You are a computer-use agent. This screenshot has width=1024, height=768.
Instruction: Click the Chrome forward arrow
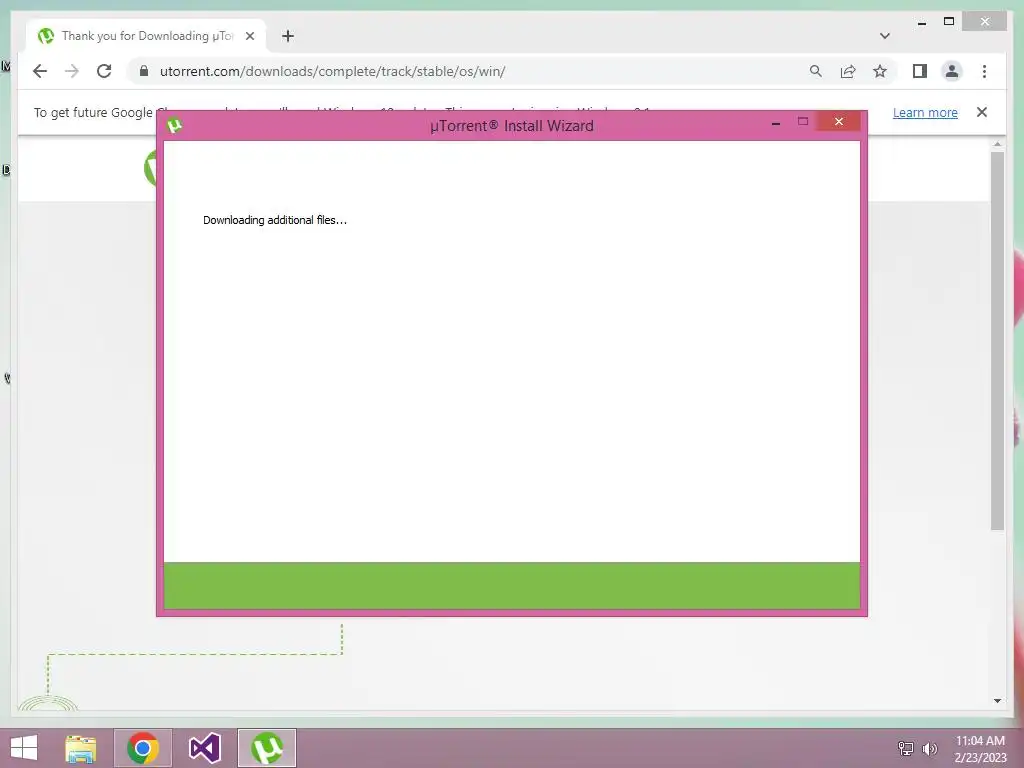(x=72, y=71)
